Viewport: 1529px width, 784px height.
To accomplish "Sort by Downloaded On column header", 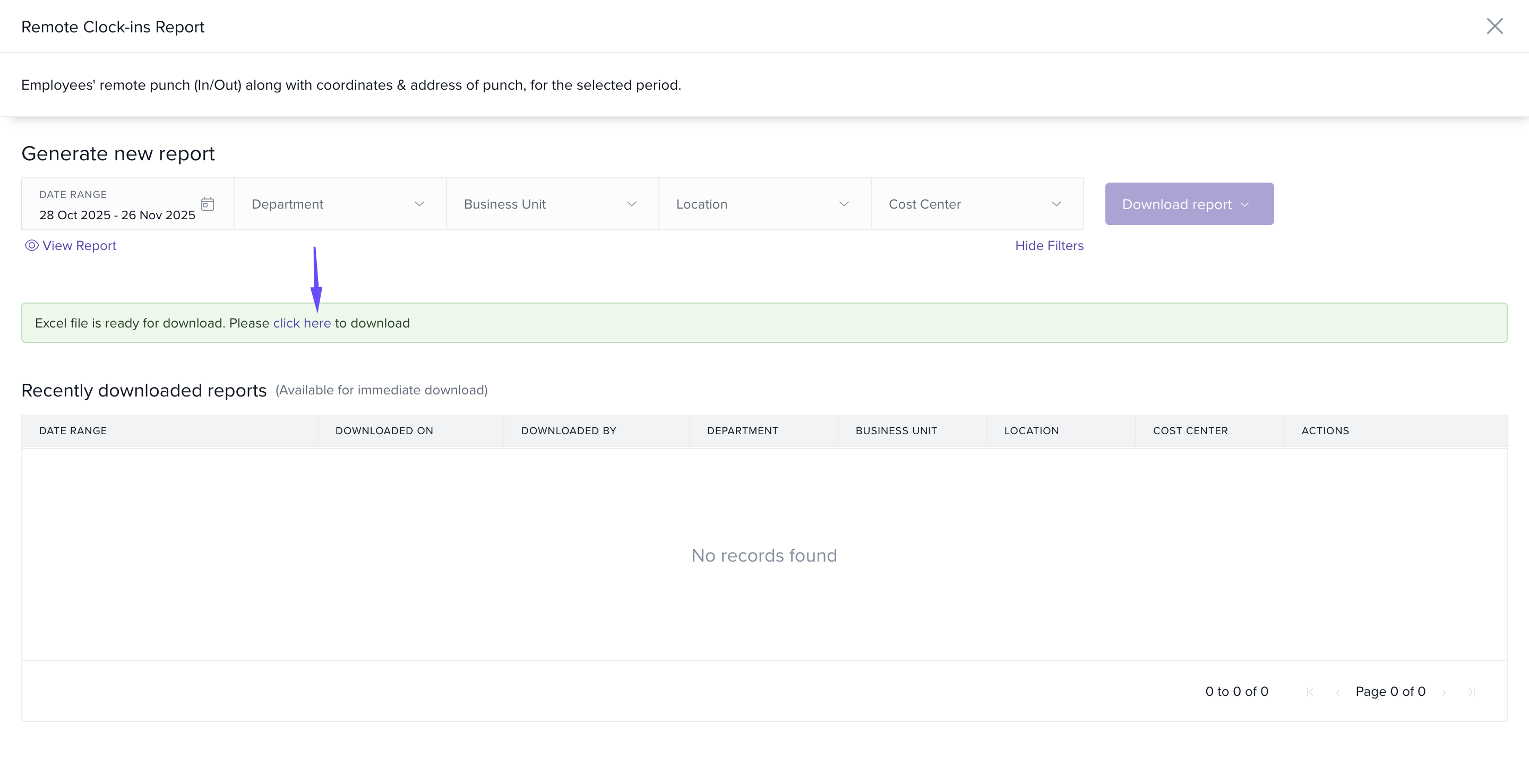I will coord(384,431).
